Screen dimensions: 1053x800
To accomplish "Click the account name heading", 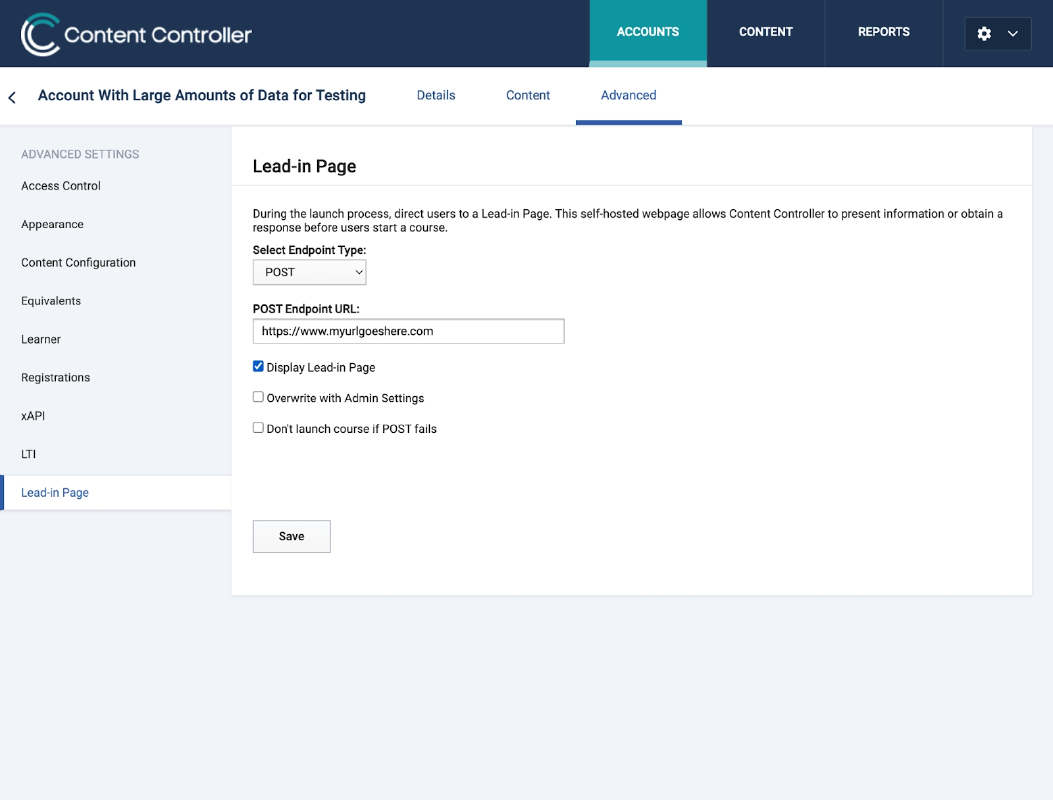I will [x=201, y=95].
